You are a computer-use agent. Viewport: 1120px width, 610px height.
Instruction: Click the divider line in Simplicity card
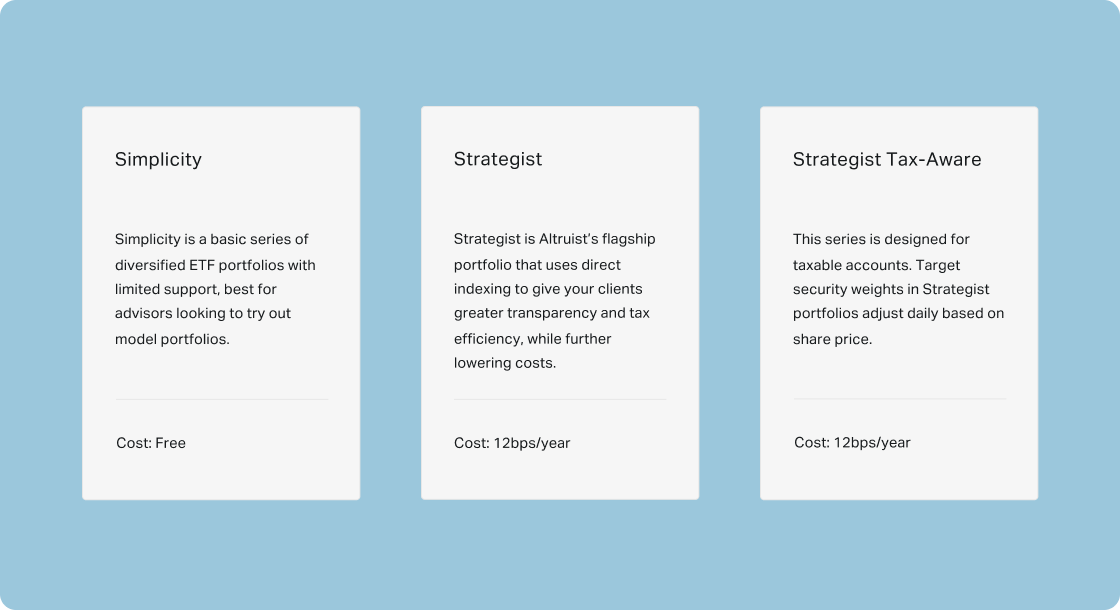222,399
